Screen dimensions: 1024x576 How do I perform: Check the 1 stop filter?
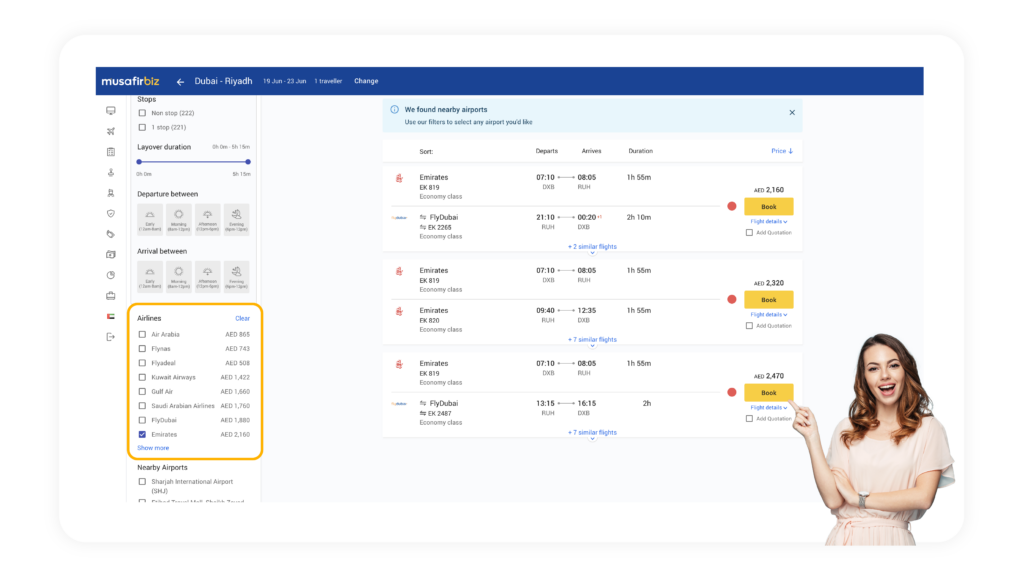[x=142, y=127]
